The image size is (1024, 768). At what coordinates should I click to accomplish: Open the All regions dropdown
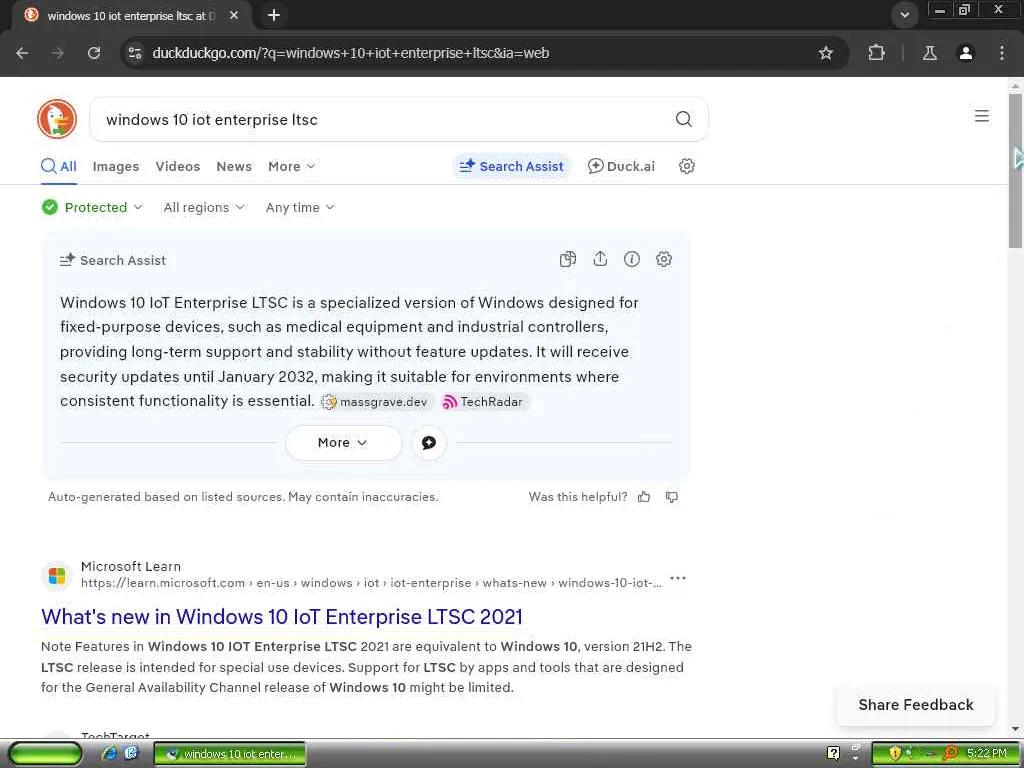pos(204,207)
